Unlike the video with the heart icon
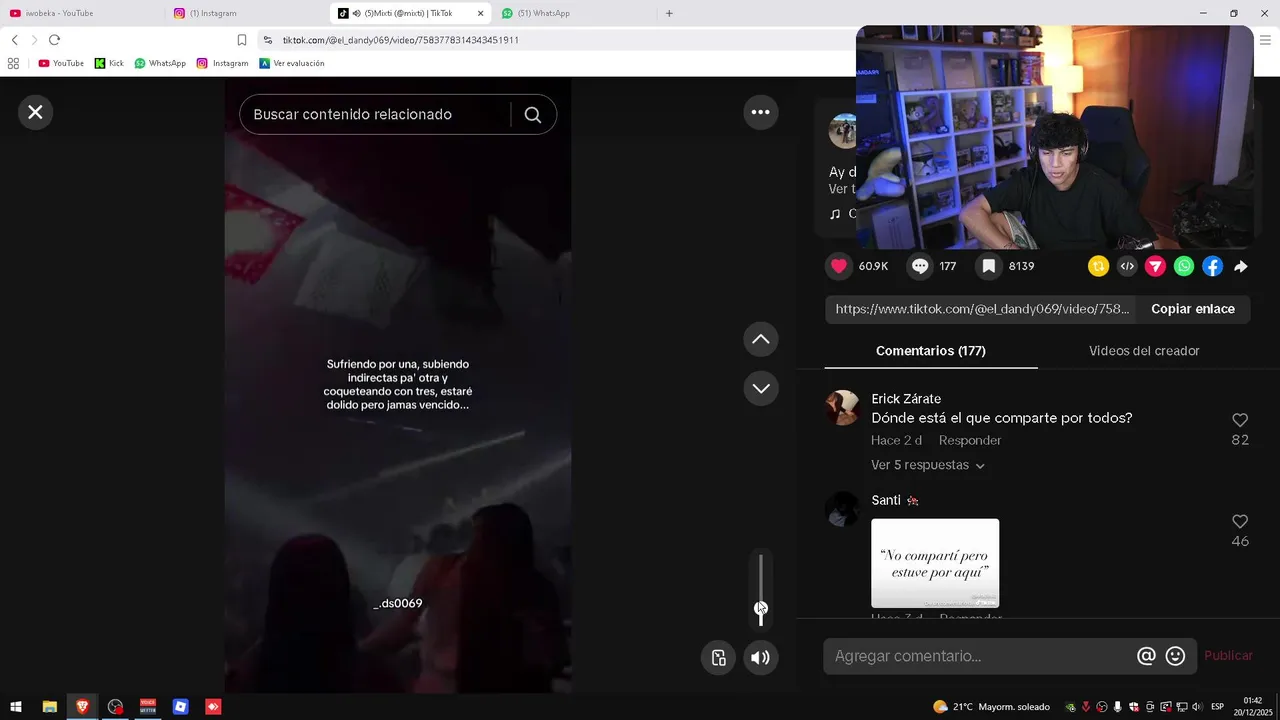Screen dimensions: 1280x720 click(839, 266)
